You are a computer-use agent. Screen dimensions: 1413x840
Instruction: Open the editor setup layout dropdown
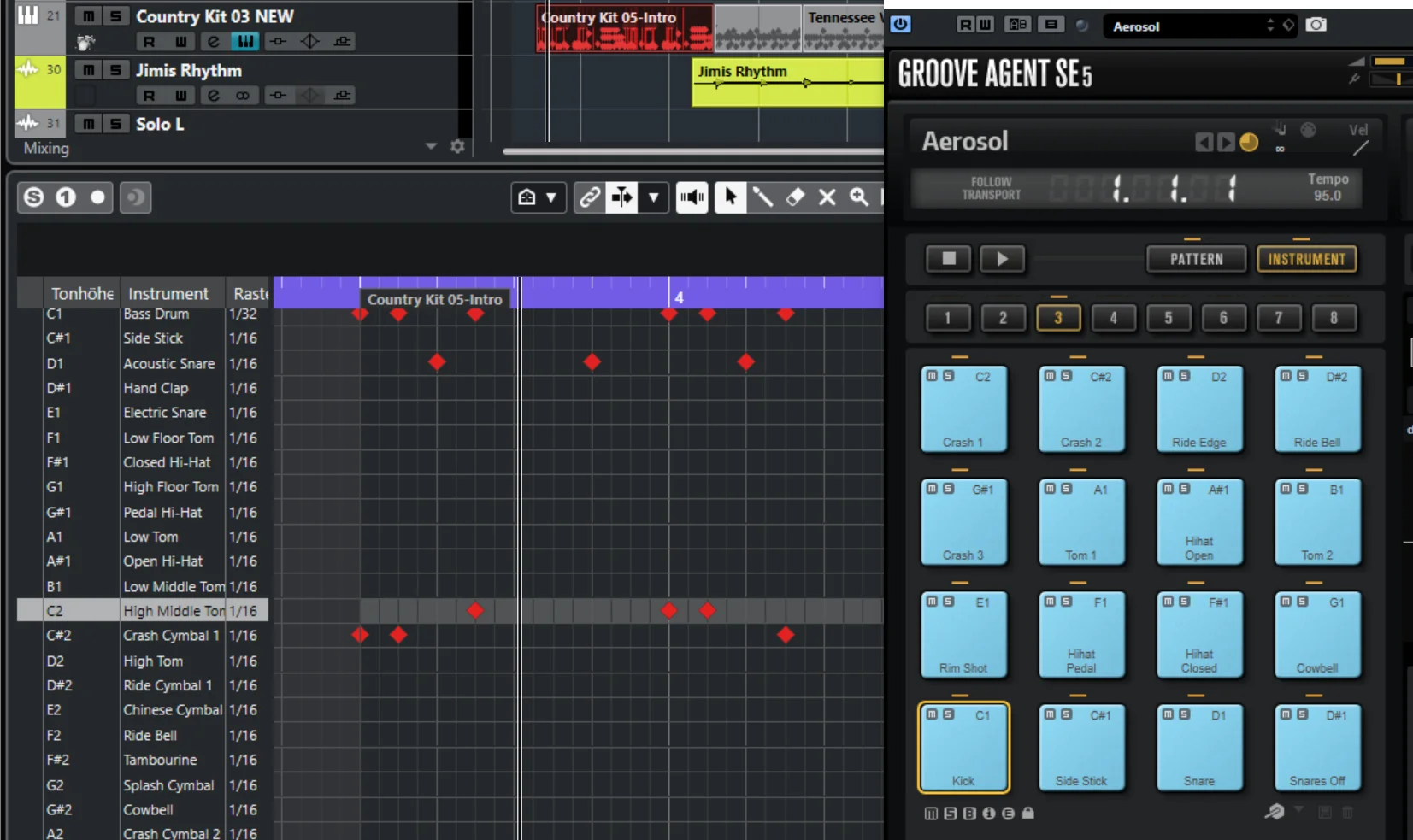click(538, 197)
